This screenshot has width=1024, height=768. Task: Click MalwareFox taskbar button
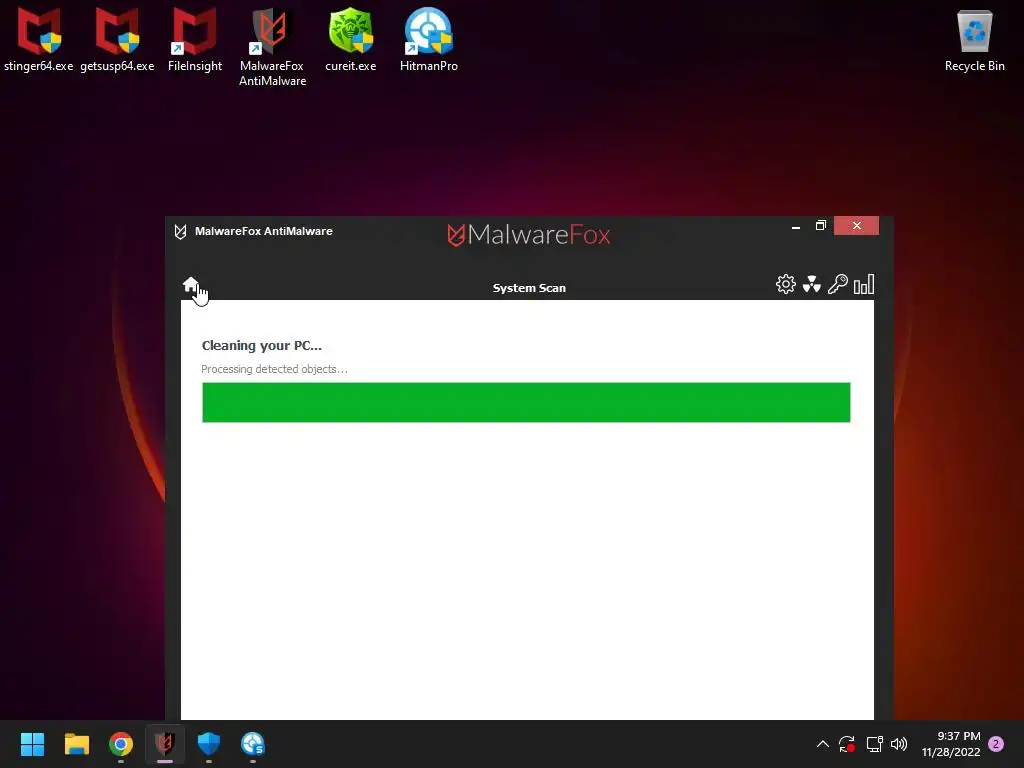(165, 744)
